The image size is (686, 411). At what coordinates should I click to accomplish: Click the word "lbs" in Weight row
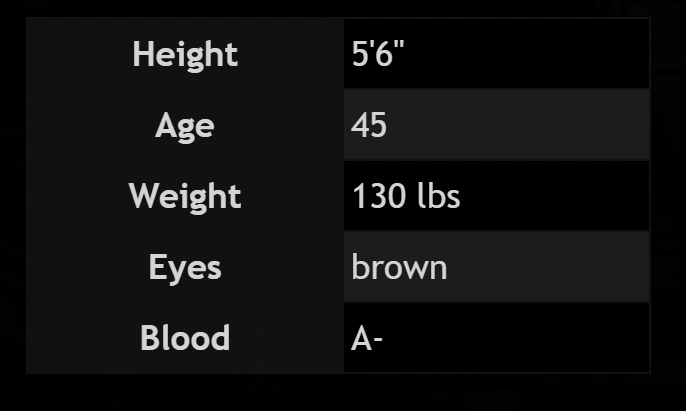(437, 196)
